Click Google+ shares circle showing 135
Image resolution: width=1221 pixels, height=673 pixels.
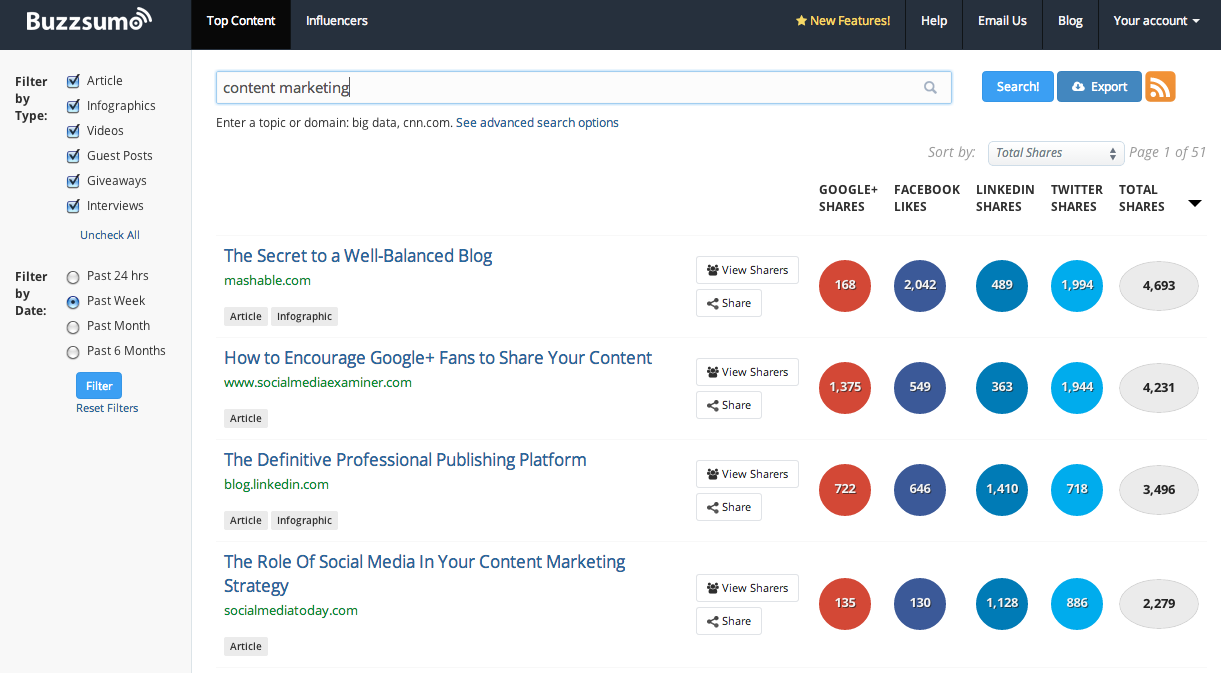[x=845, y=603]
